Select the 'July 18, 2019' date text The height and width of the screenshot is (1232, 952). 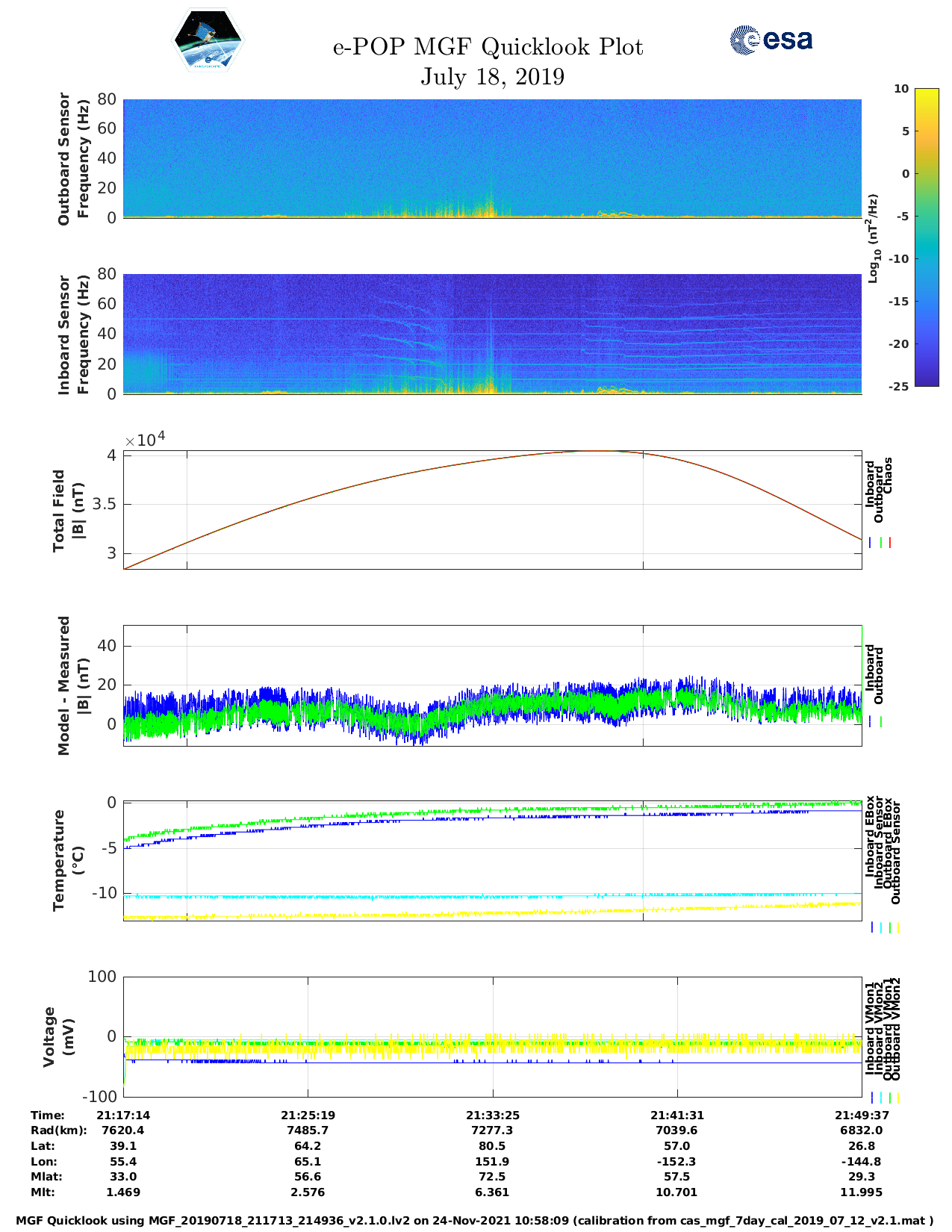492,76
